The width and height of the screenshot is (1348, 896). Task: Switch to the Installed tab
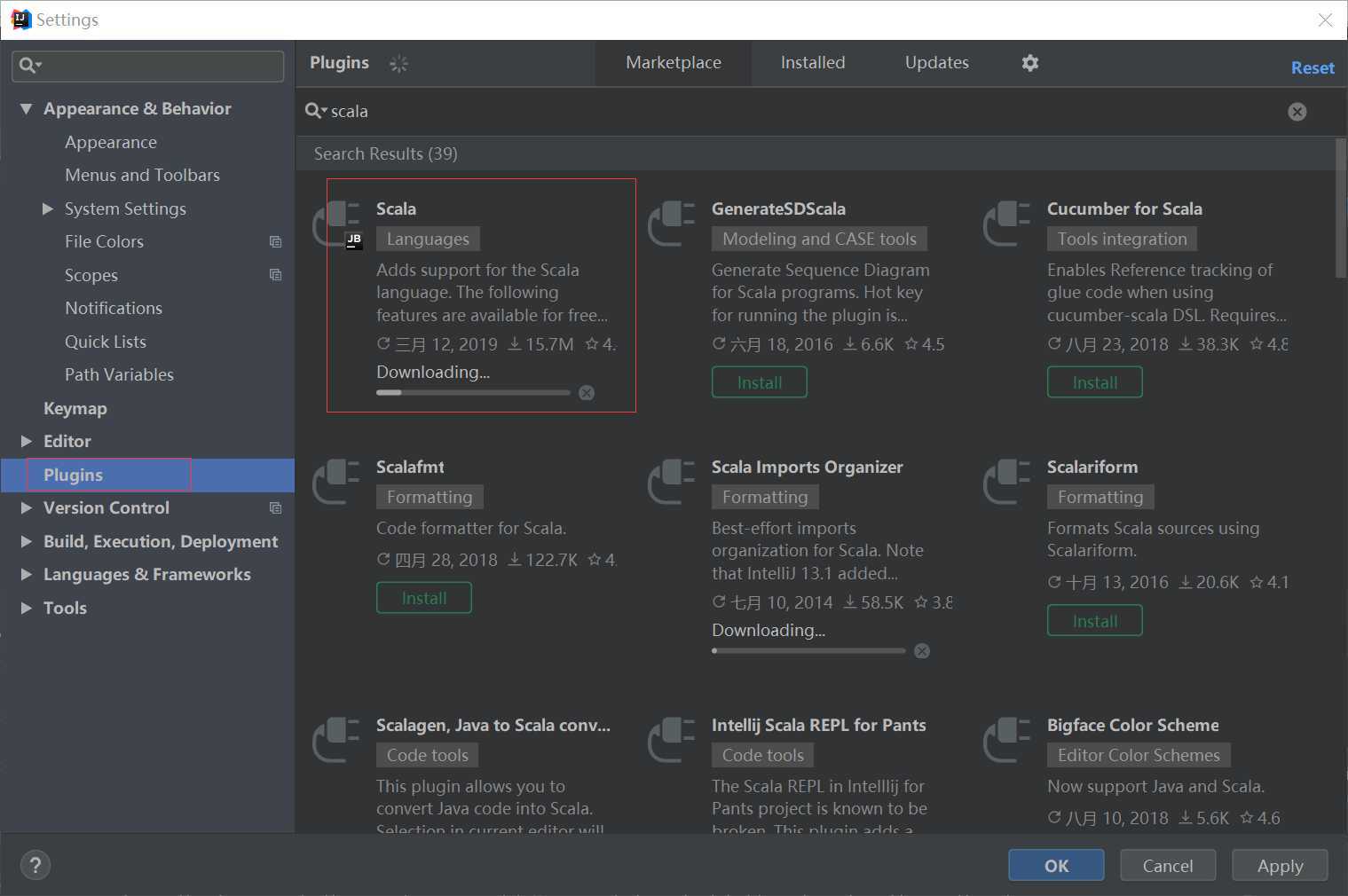click(812, 63)
